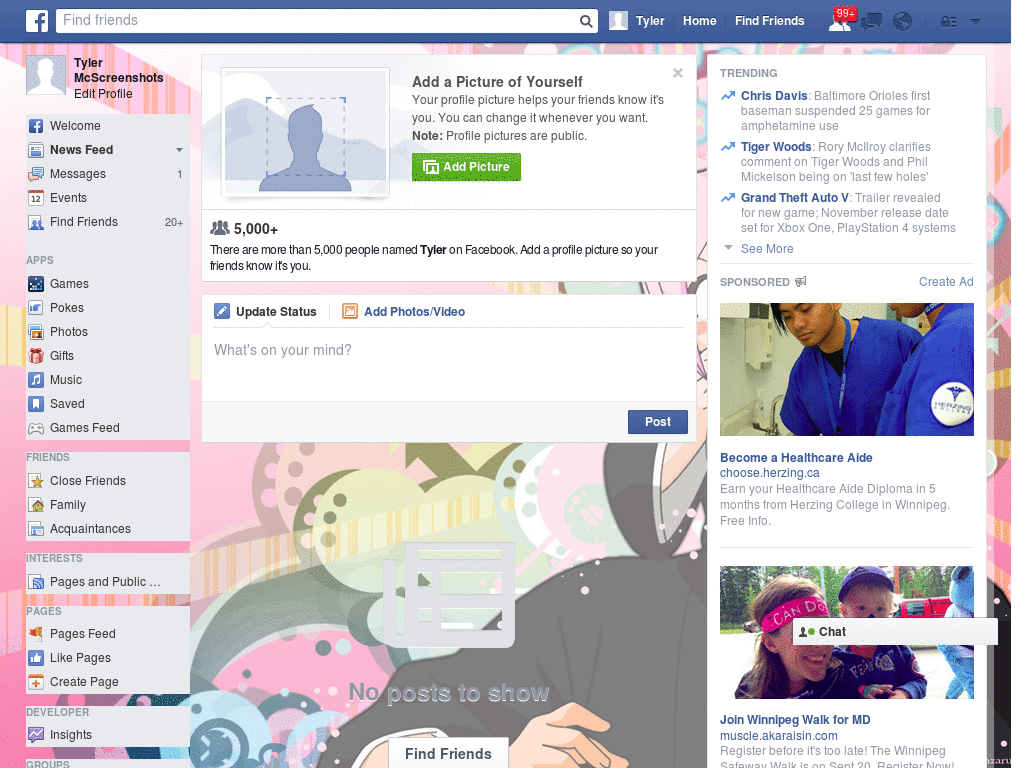Open Tiger Woods trending topic
The width and height of the screenshot is (1024, 768).
[x=776, y=147]
